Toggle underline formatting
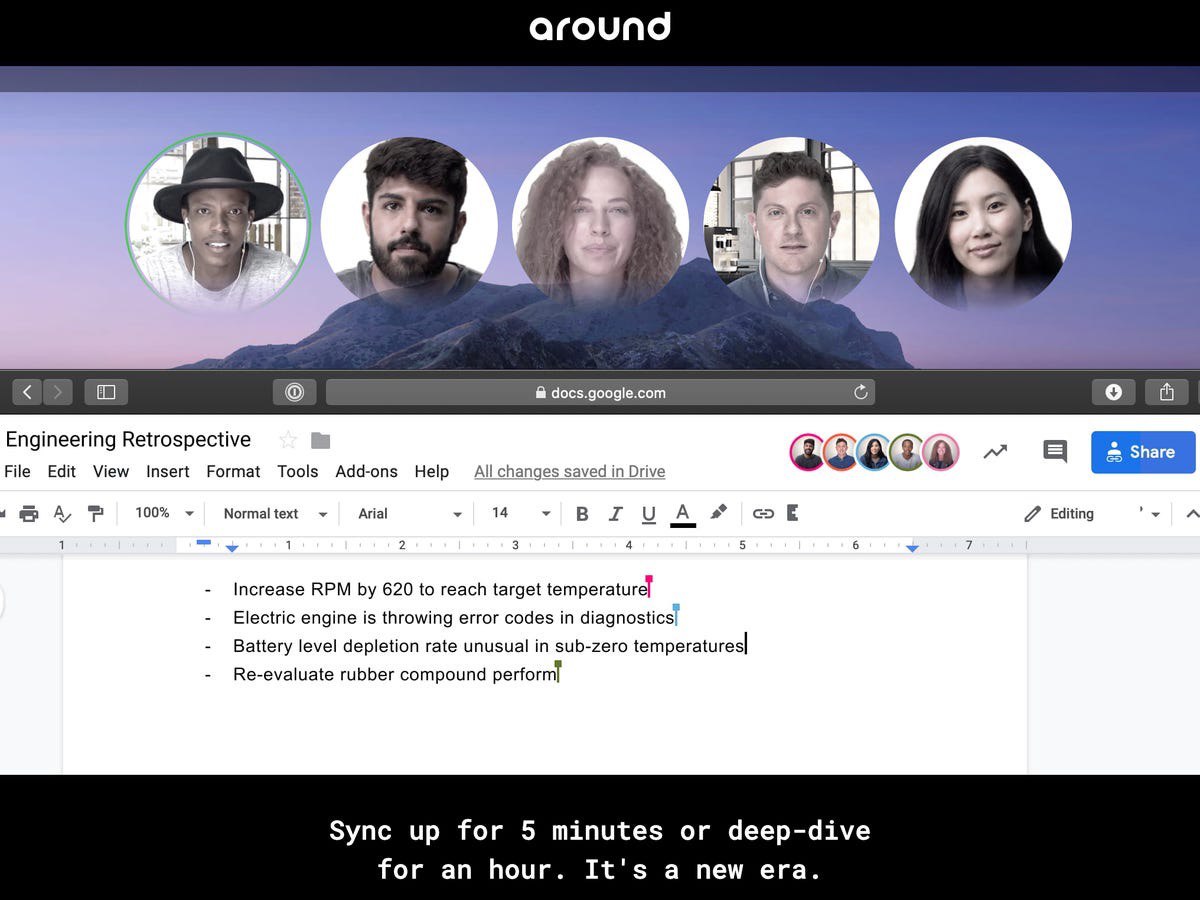This screenshot has width=1200, height=900. point(649,514)
